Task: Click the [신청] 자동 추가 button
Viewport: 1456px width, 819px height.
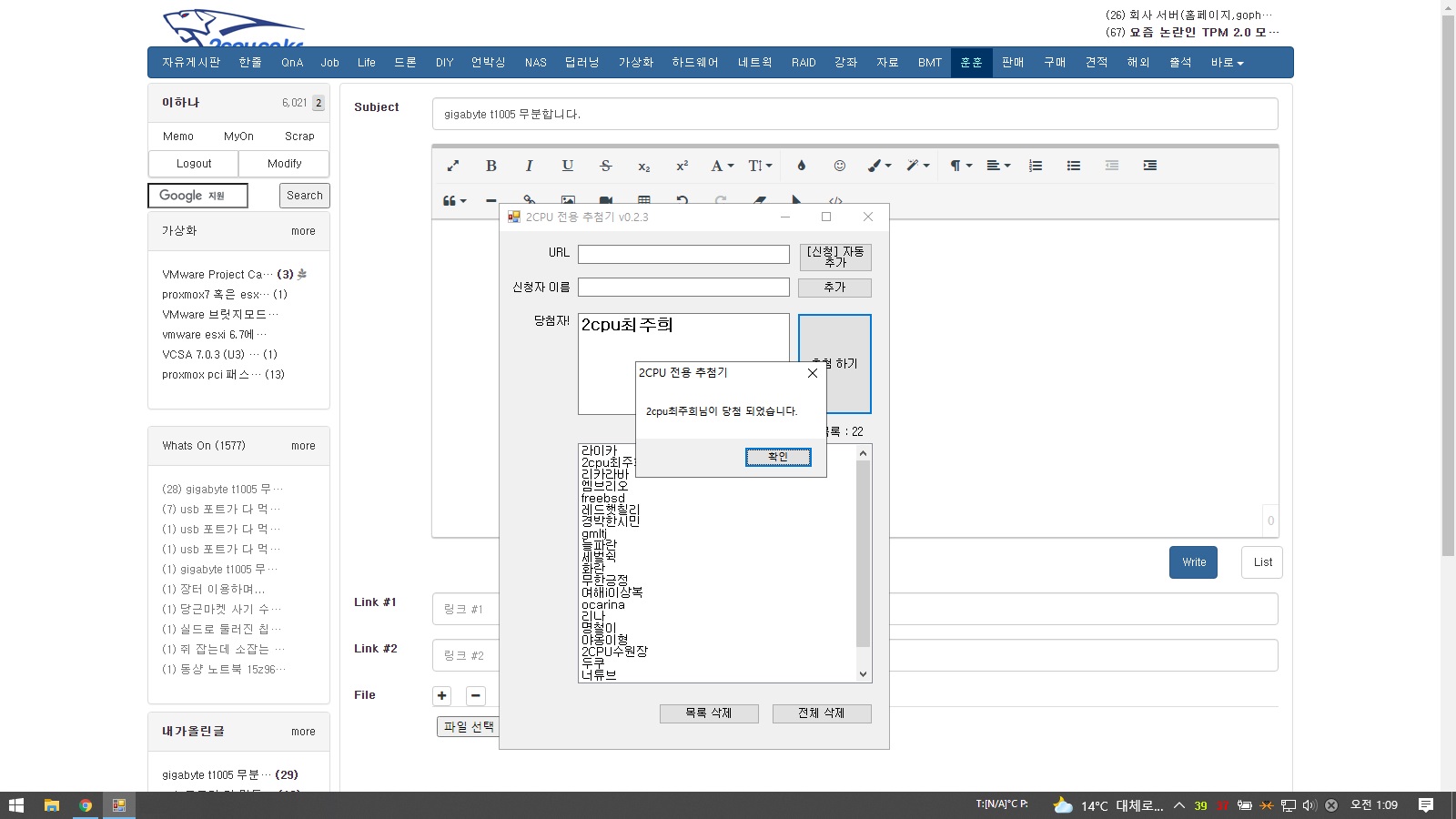Action: (835, 257)
